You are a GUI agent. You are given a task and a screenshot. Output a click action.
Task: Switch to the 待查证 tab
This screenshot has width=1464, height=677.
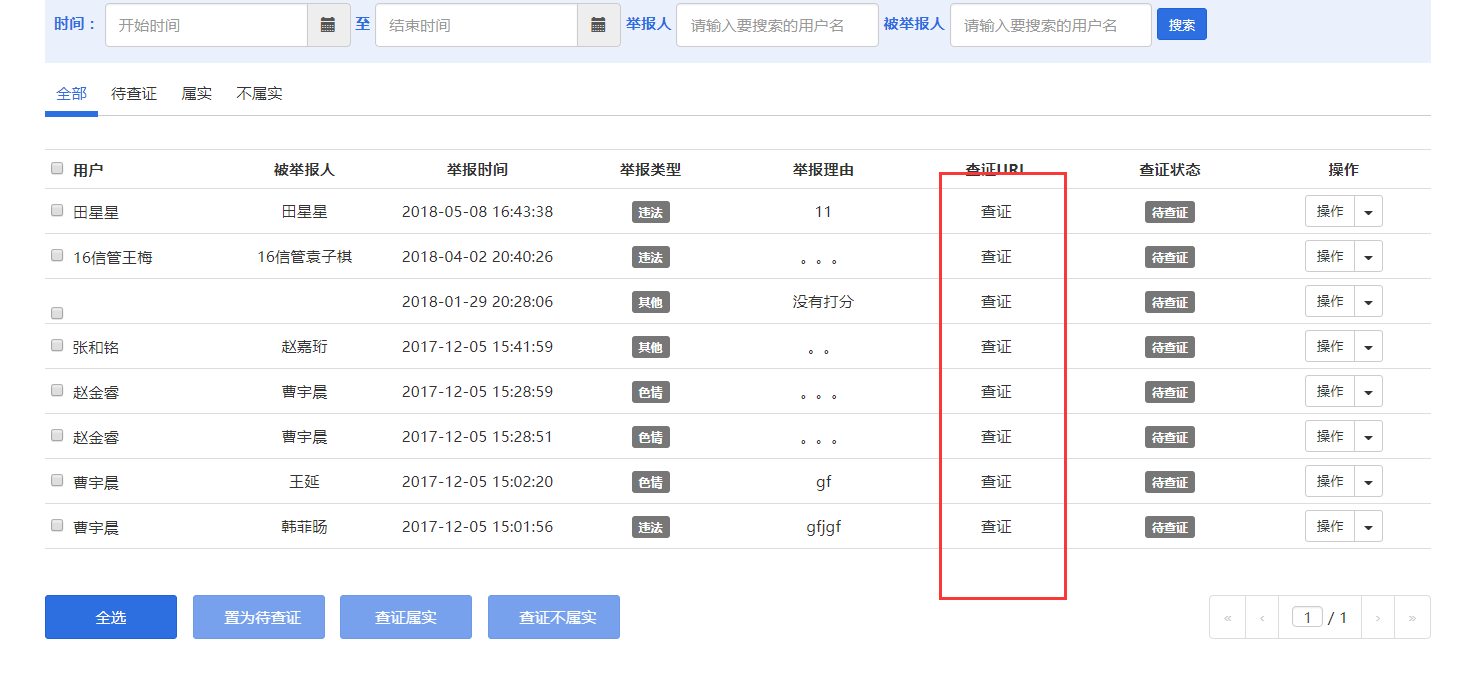coord(134,94)
